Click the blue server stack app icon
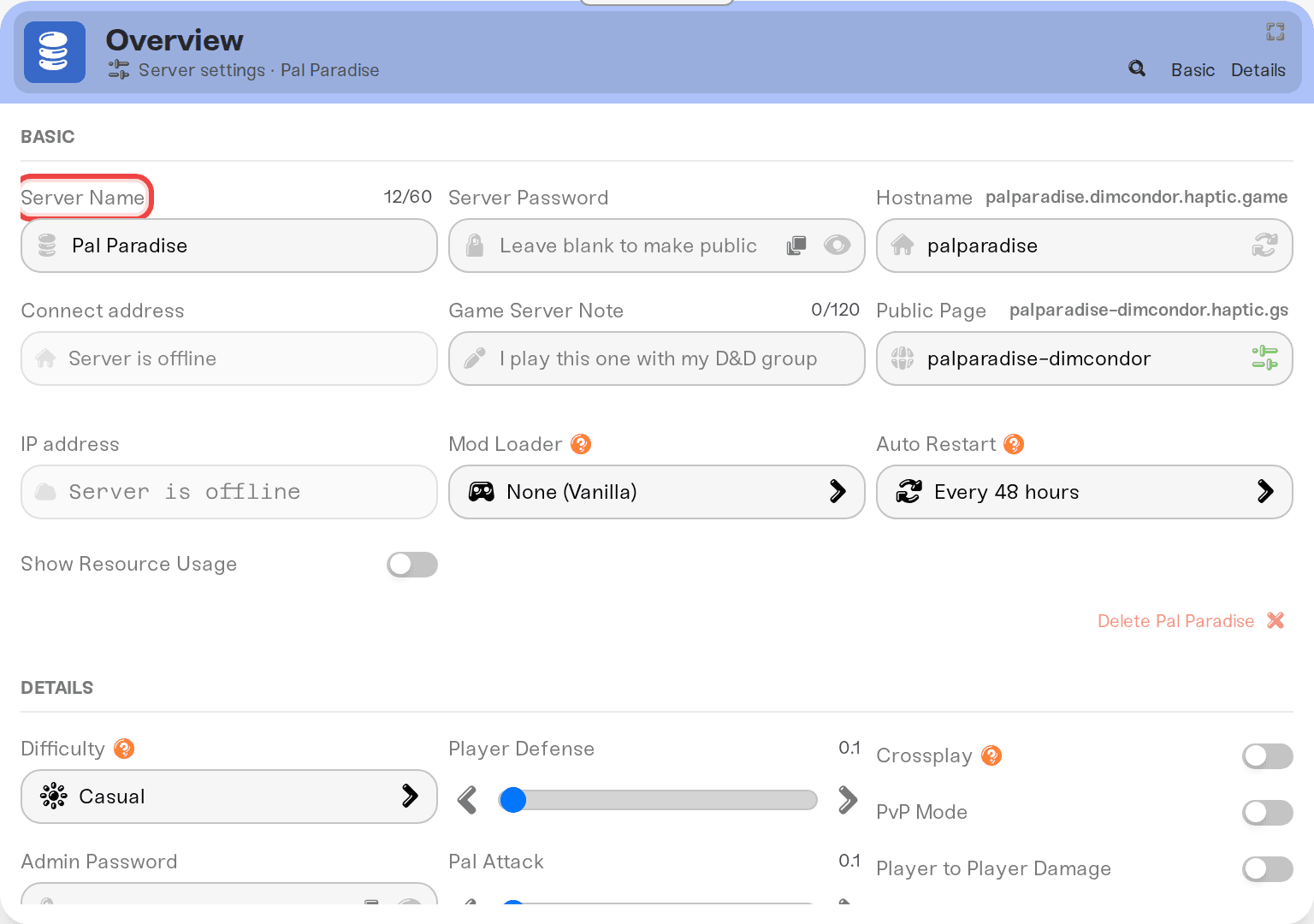The height and width of the screenshot is (924, 1314). 55,52
